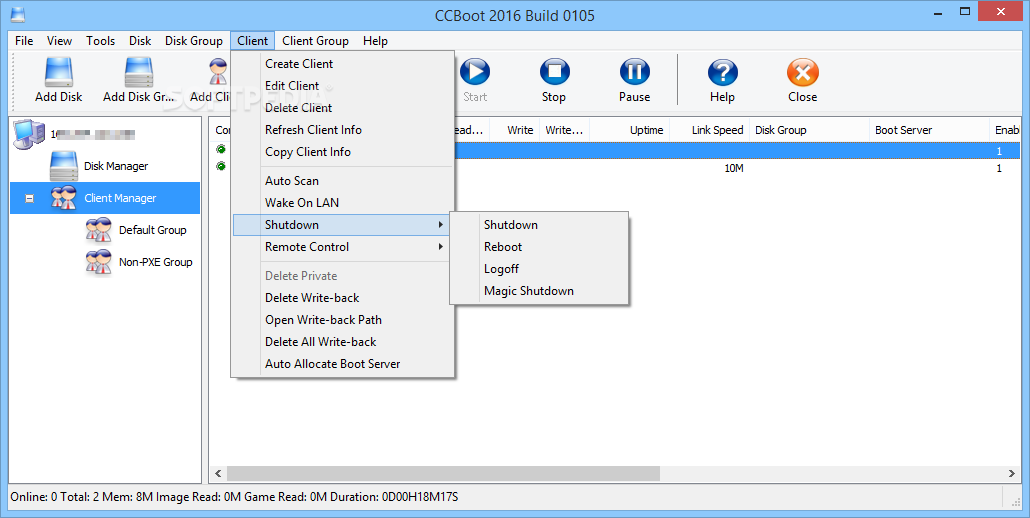Click the Stop toolbar button
This screenshot has height=518, width=1030.
pyautogui.click(x=554, y=81)
